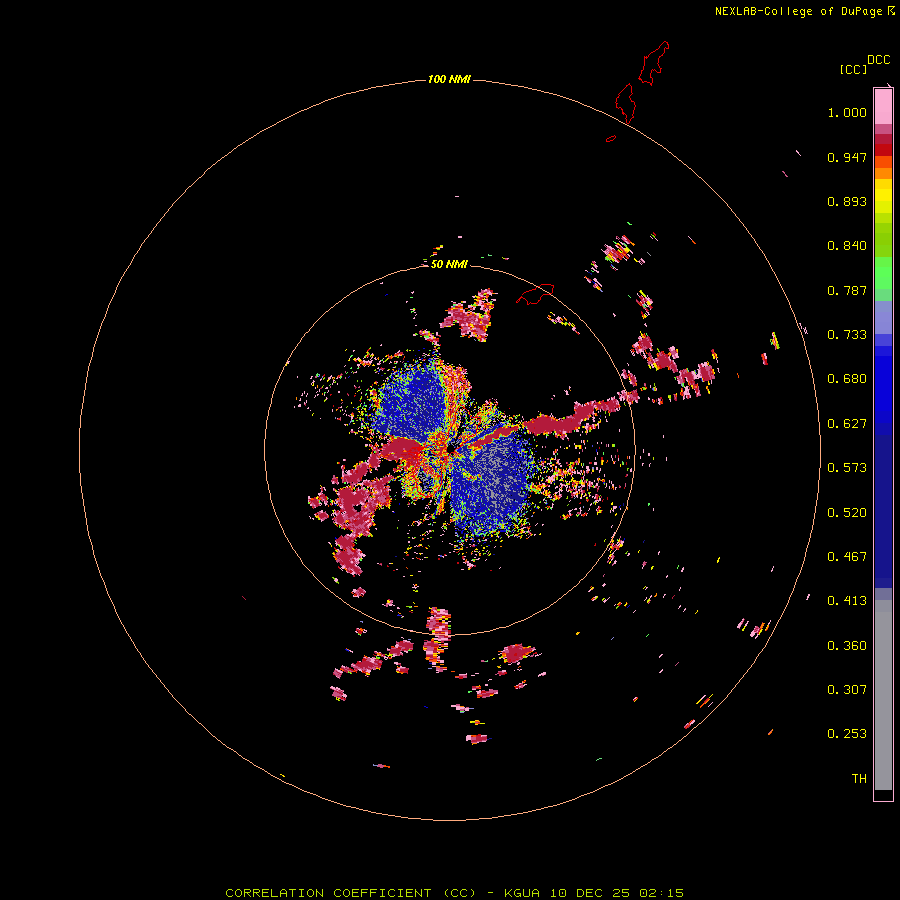Click the 0.307 legend value

point(847,690)
